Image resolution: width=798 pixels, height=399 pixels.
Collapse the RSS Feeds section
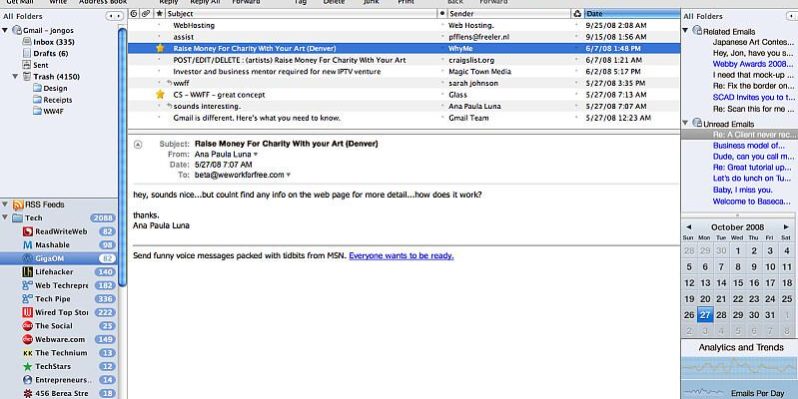tap(5, 205)
